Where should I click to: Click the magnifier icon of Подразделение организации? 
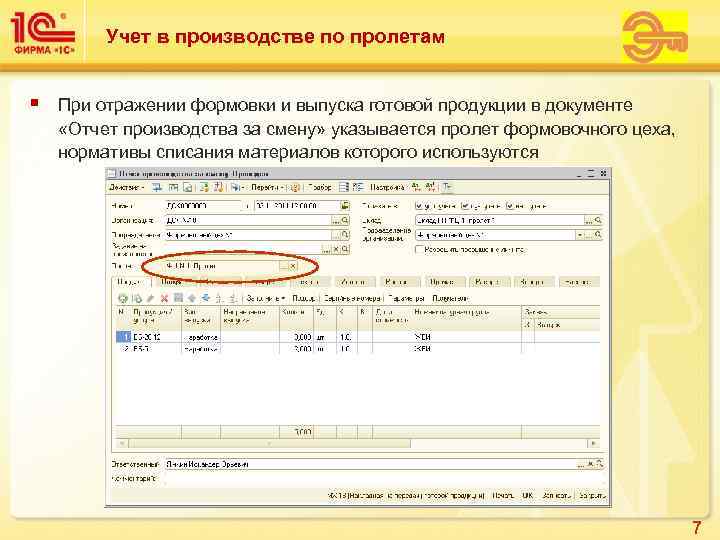[x=598, y=235]
